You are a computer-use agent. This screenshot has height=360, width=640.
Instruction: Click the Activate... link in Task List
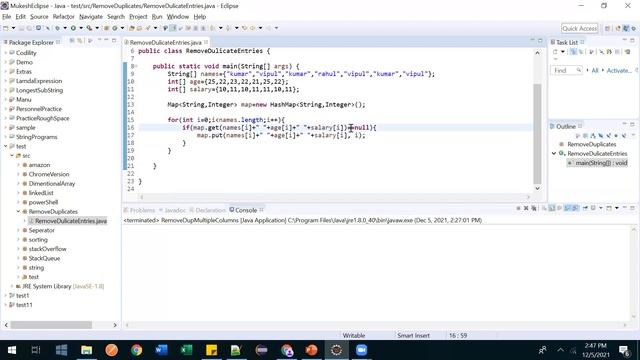619,71
